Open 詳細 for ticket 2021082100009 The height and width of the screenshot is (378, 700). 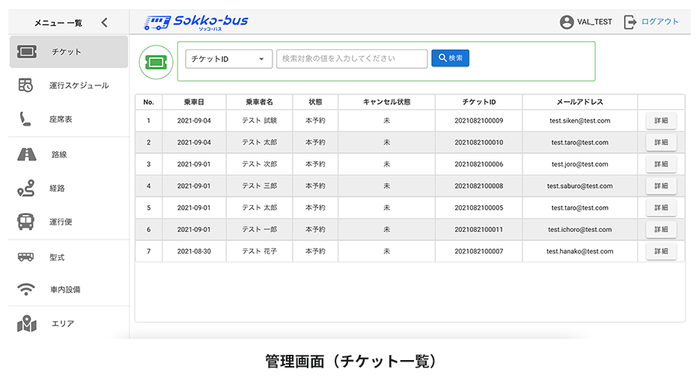pyautogui.click(x=661, y=120)
